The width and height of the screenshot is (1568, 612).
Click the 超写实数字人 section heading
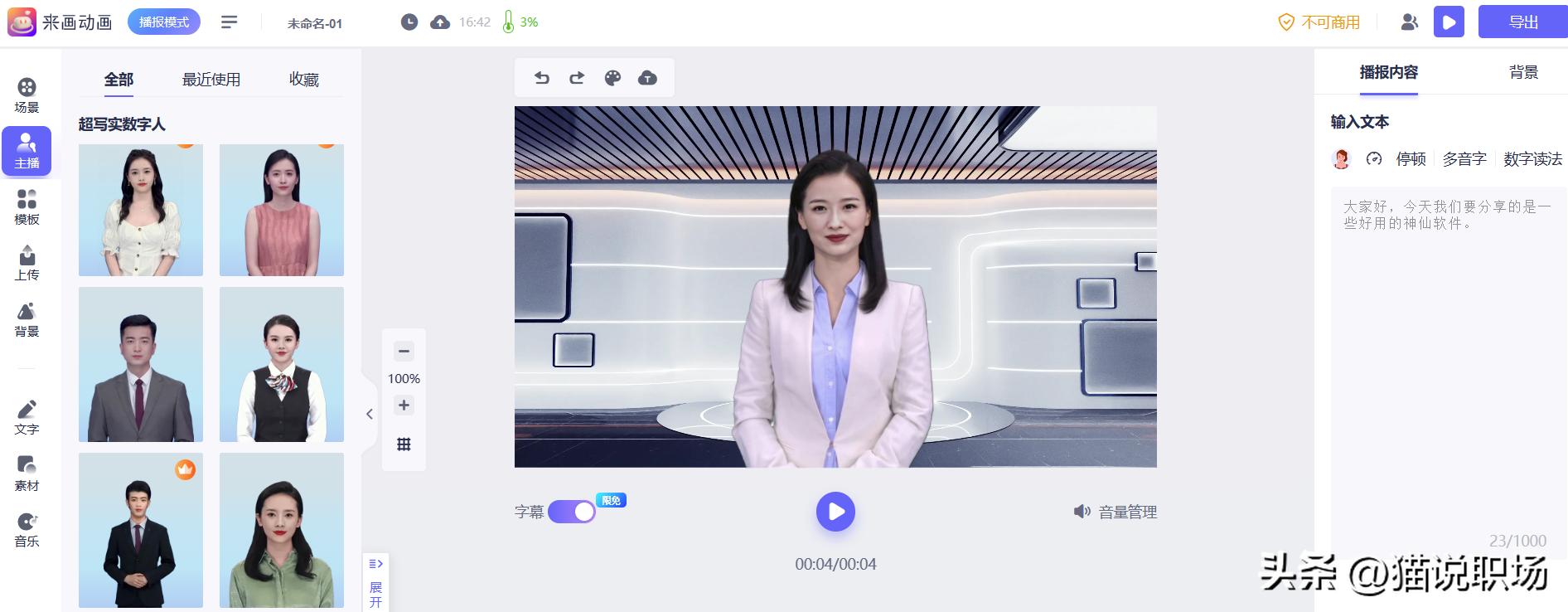click(122, 124)
